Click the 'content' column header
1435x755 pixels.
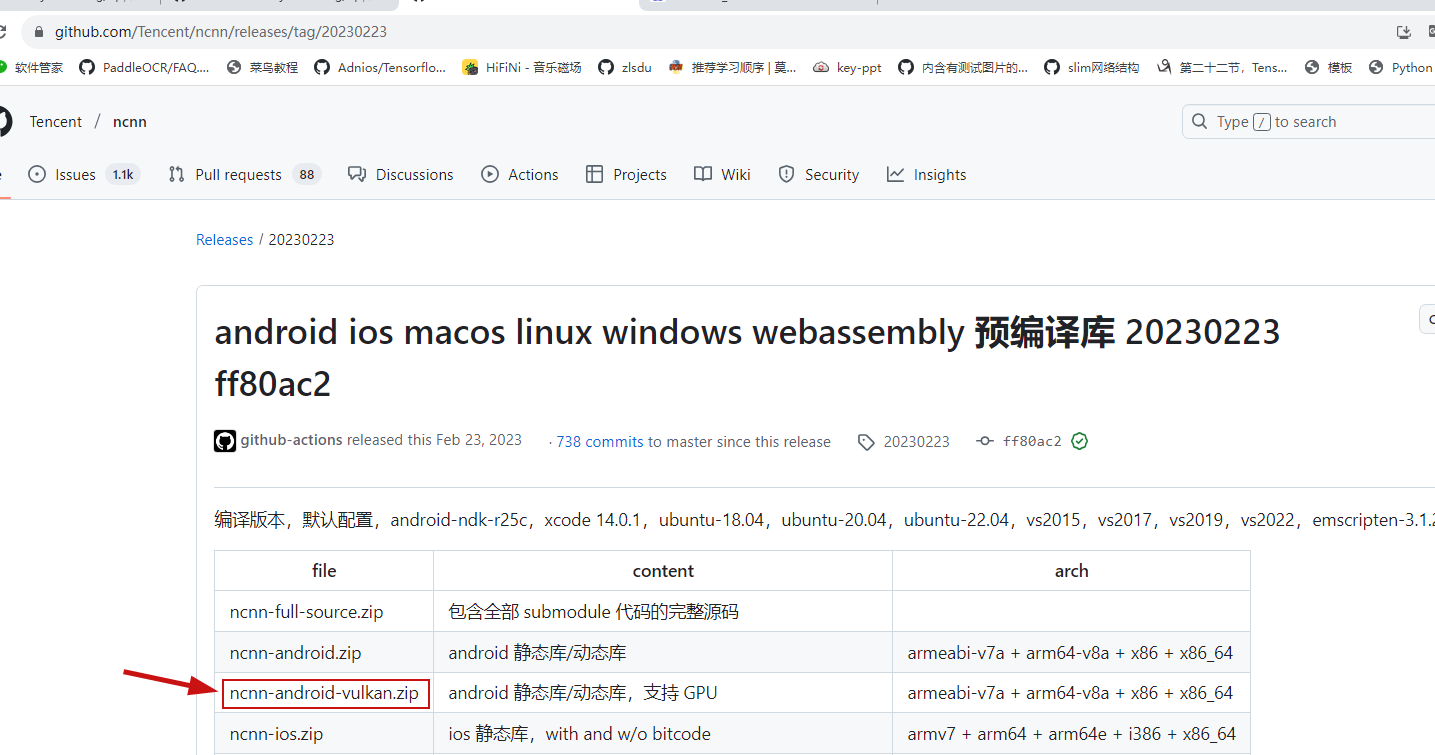[x=663, y=571]
